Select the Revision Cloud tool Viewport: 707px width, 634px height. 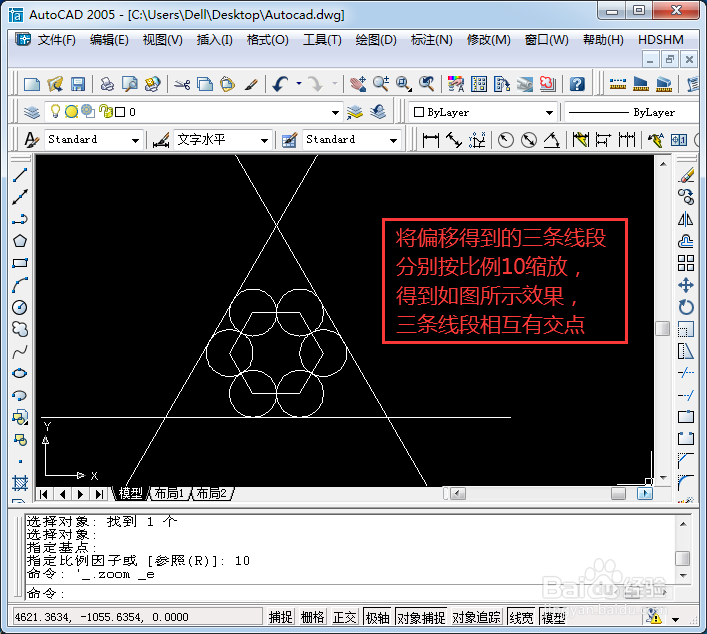[20, 330]
